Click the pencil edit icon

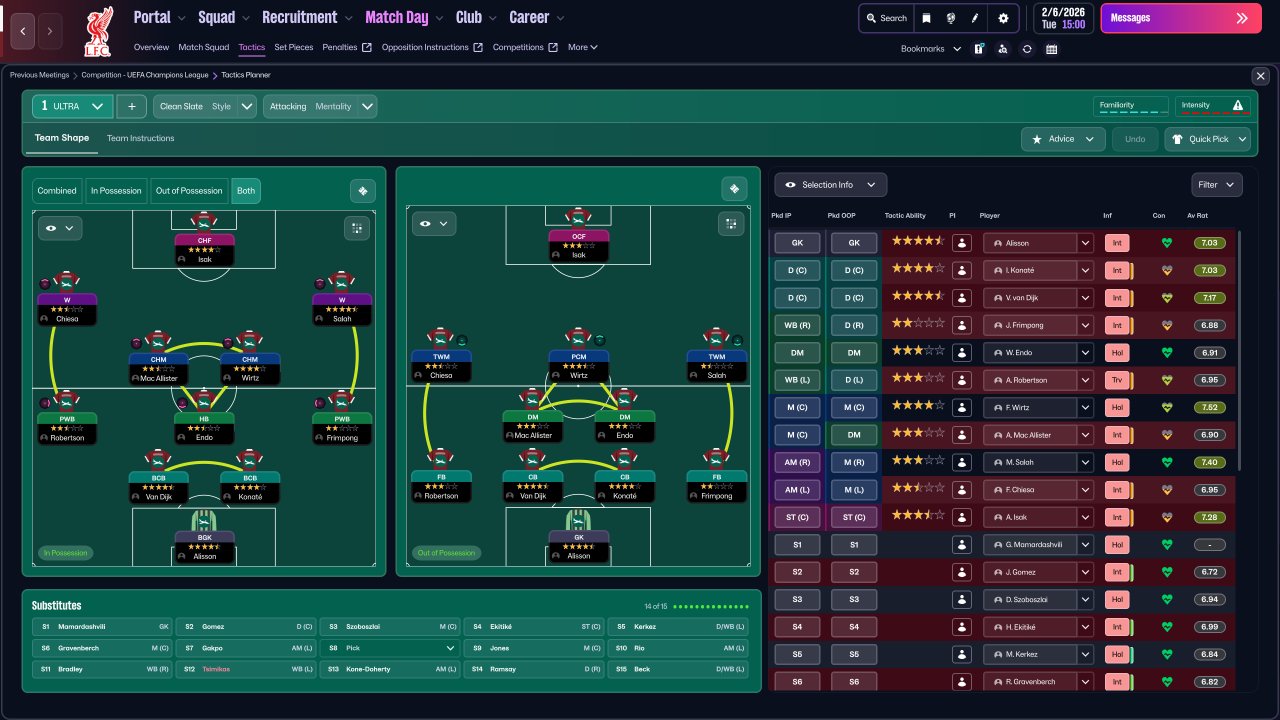[x=975, y=18]
